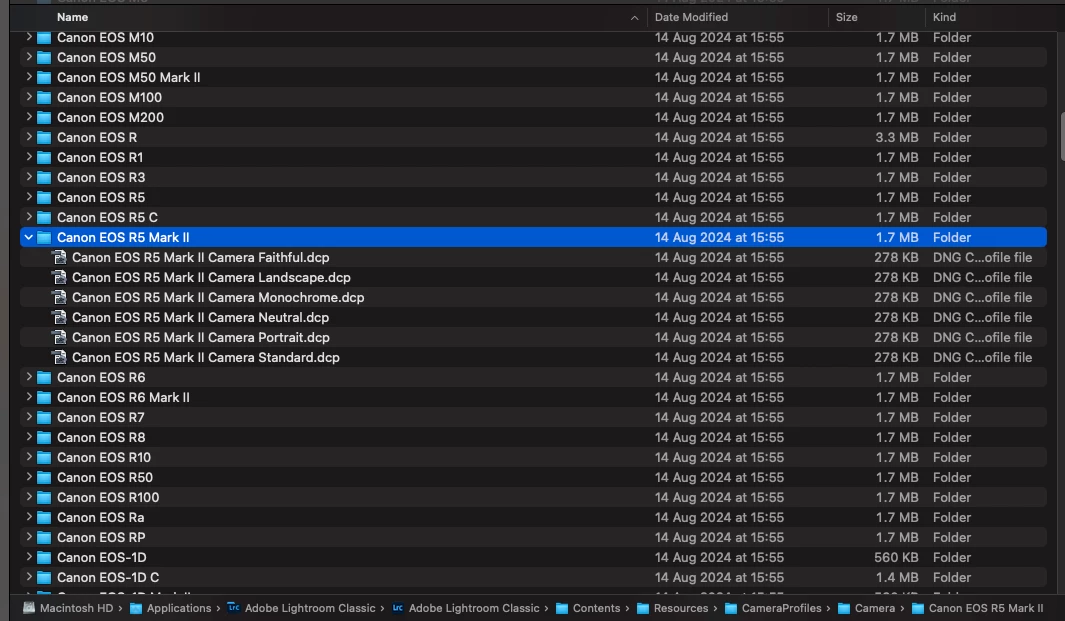Expand the Canon EOS RP folder
This screenshot has height=621, width=1065.
tap(29, 537)
